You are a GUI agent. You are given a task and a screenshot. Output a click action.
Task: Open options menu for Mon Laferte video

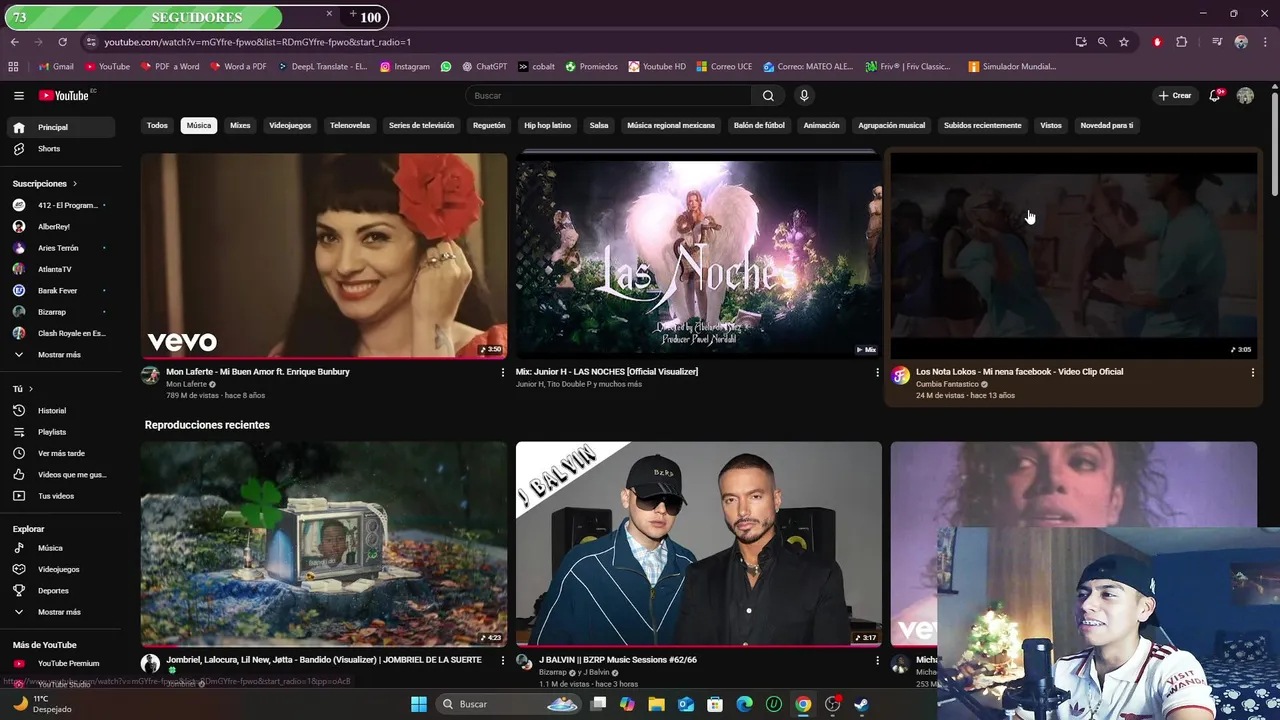tap(502, 372)
